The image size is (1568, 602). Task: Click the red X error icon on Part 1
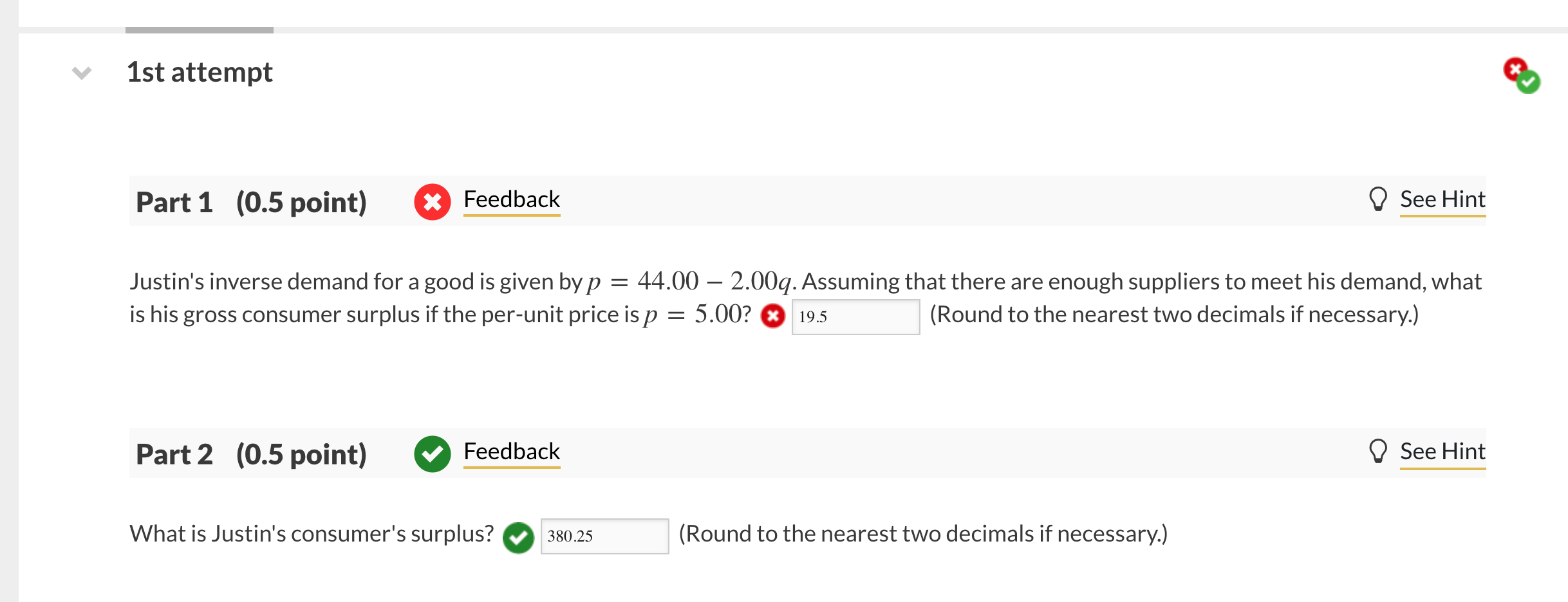432,201
